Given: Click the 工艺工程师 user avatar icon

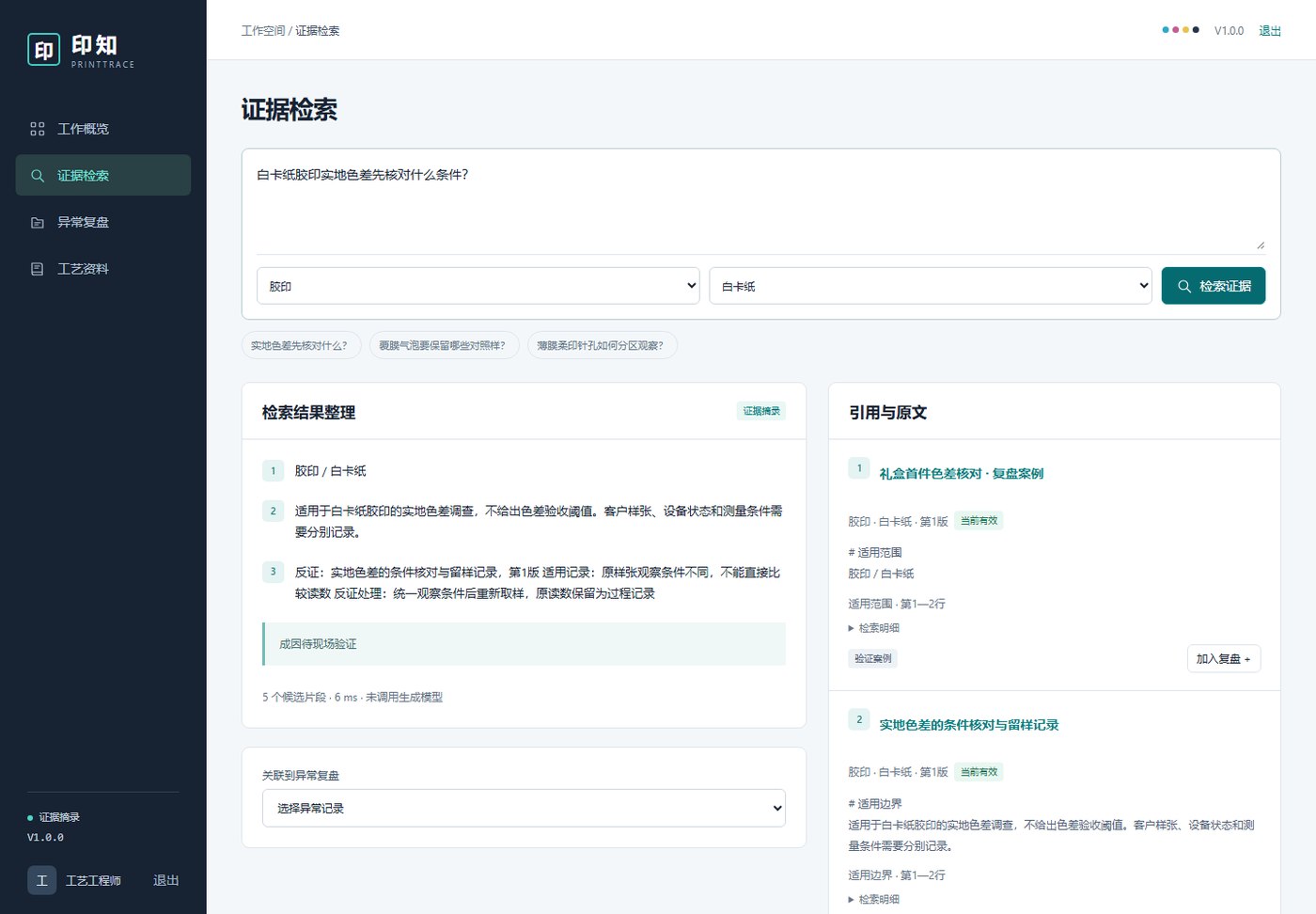Looking at the screenshot, I should pyautogui.click(x=41, y=880).
